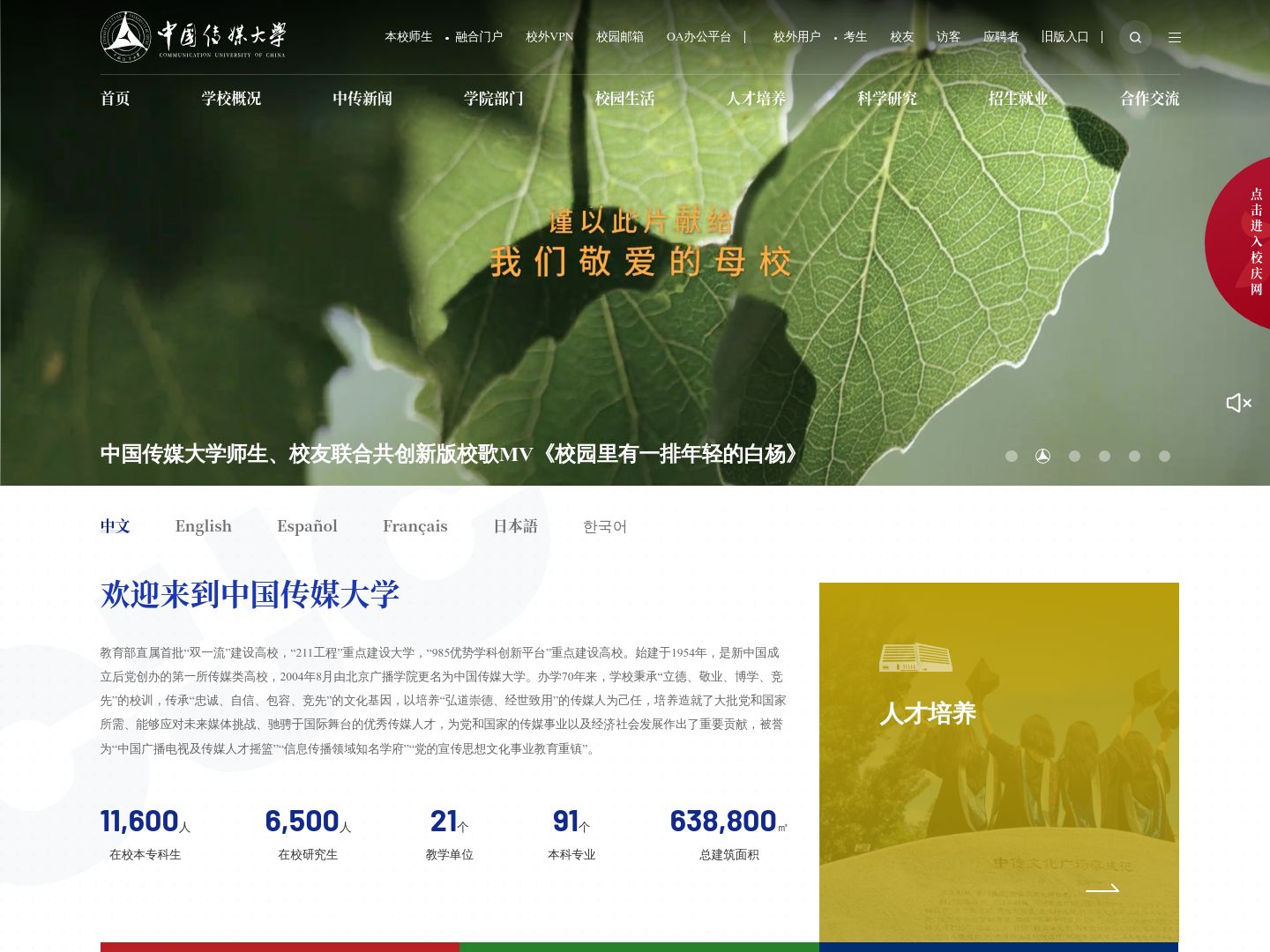Open the 校外VPN link
Viewport: 1270px width, 952px height.
tap(549, 37)
